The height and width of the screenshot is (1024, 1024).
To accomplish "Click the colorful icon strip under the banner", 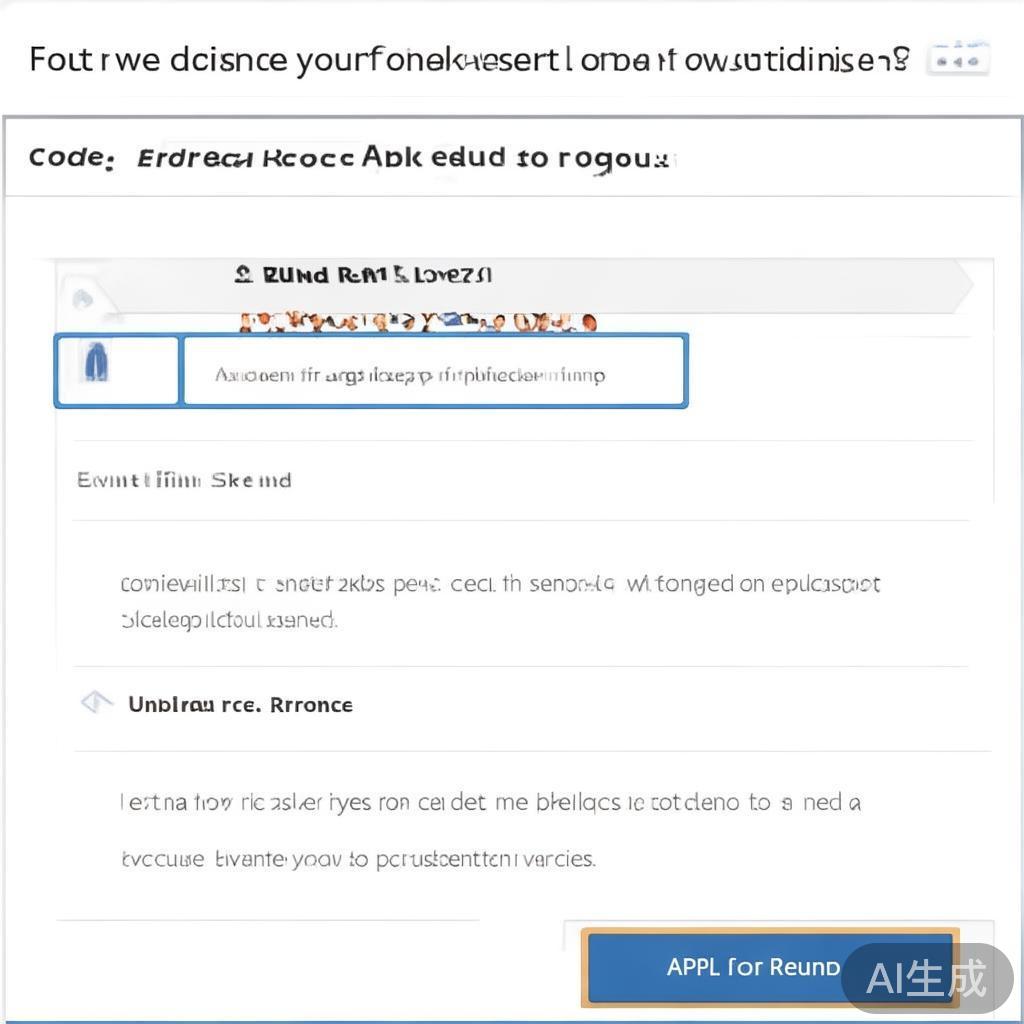I will [x=418, y=322].
